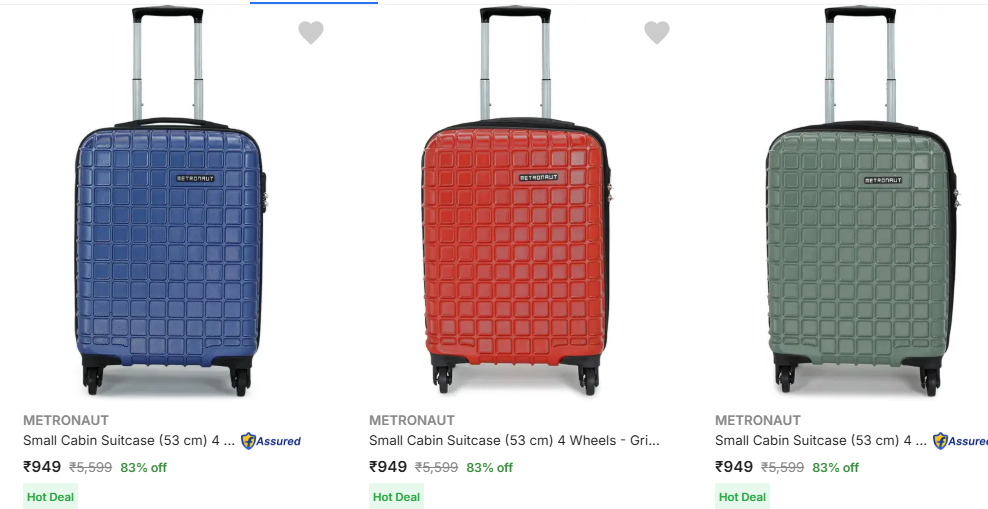Image resolution: width=988 pixels, height=509 pixels.
Task: Open green Small Cabin Suitcase title link
Action: pos(821,440)
